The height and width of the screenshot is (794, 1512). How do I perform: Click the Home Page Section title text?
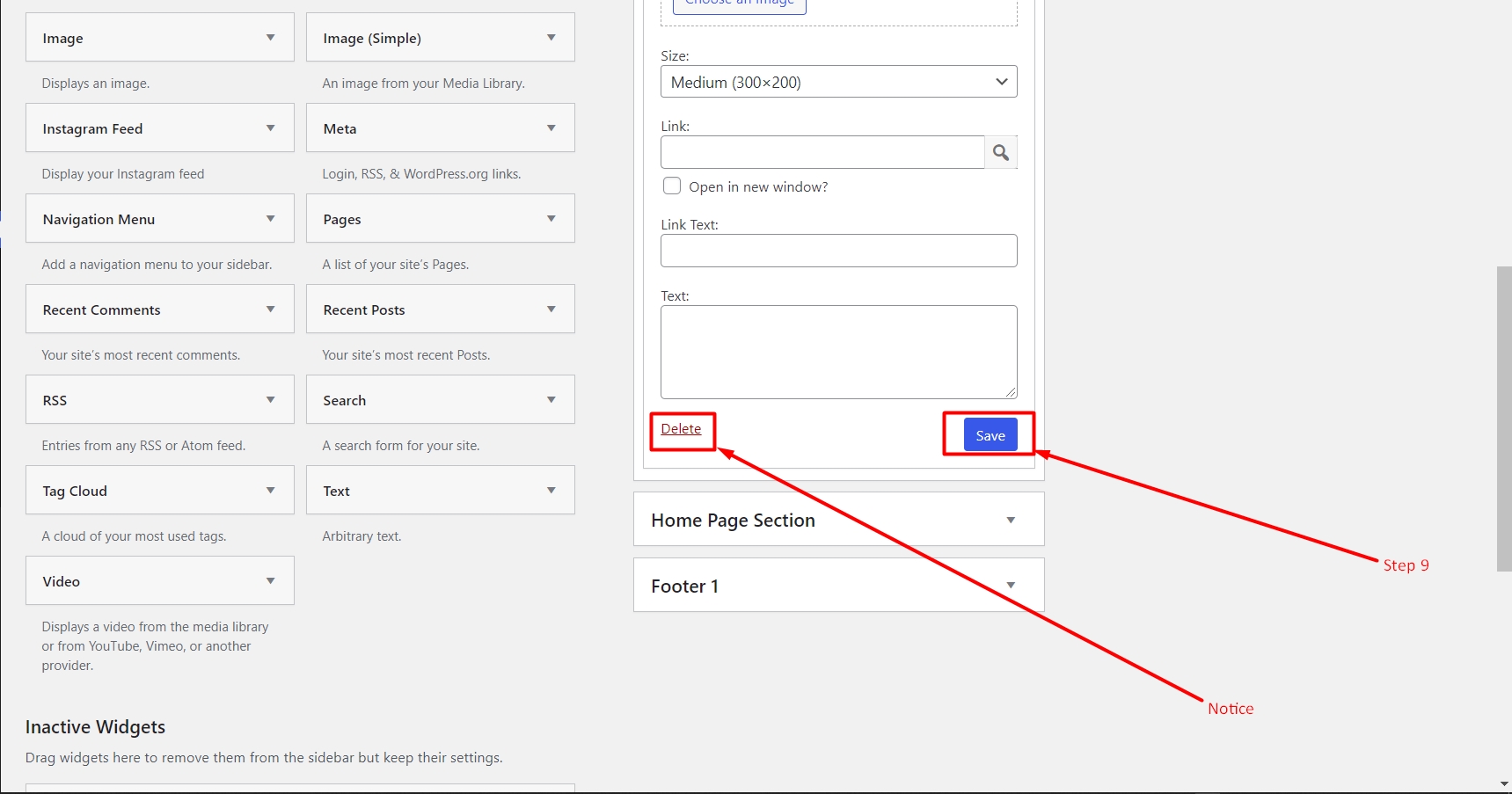pos(733,521)
